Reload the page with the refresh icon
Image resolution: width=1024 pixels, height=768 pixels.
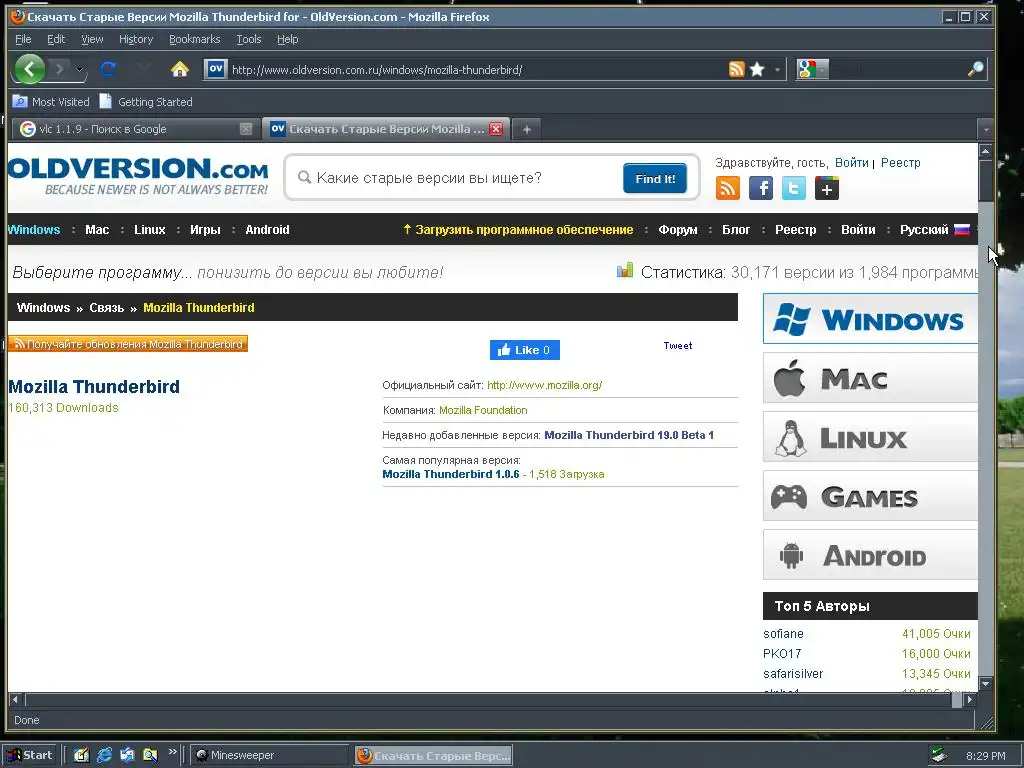click(108, 69)
